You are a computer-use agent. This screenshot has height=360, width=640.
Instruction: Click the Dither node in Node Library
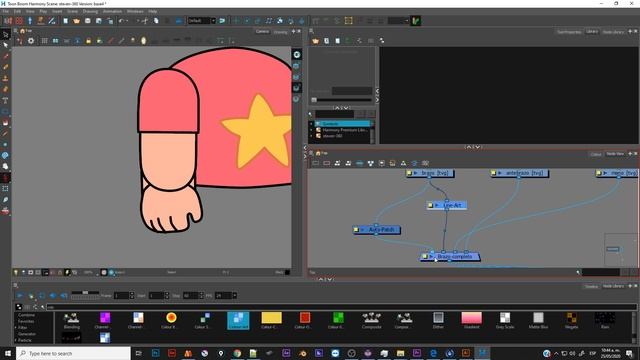[438, 320]
